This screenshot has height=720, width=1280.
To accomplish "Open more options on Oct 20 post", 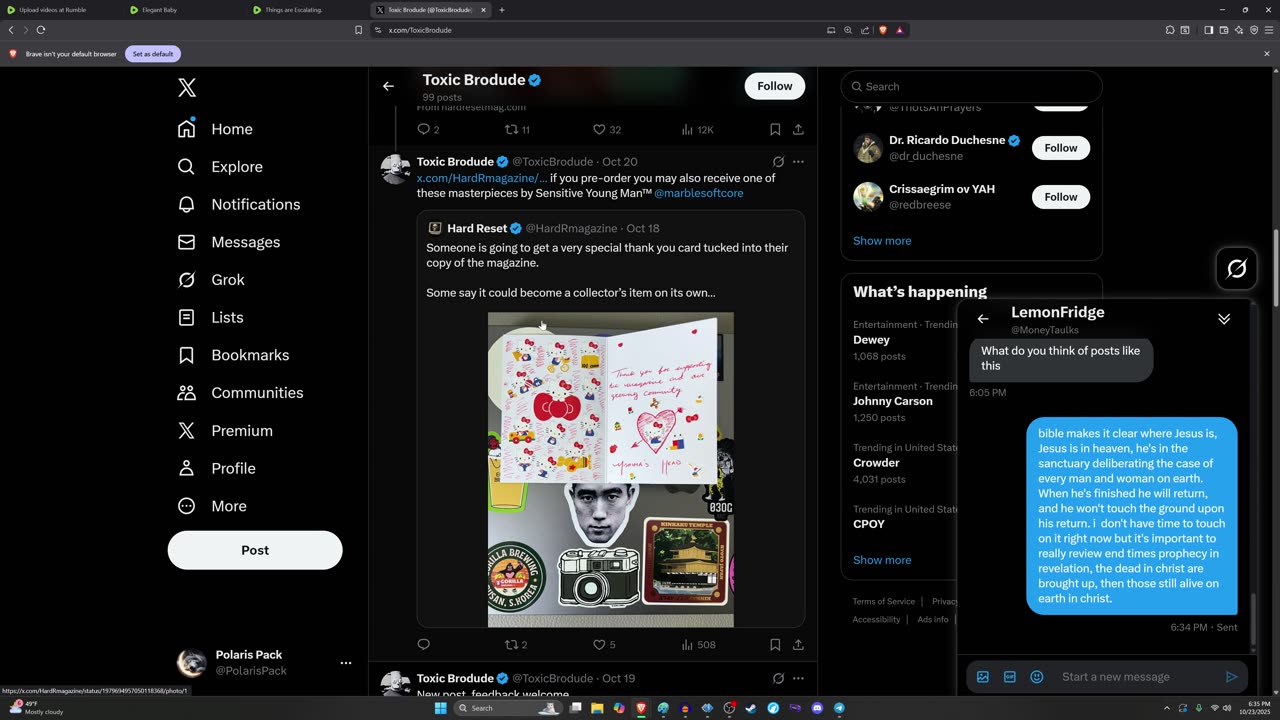I will click(x=798, y=161).
